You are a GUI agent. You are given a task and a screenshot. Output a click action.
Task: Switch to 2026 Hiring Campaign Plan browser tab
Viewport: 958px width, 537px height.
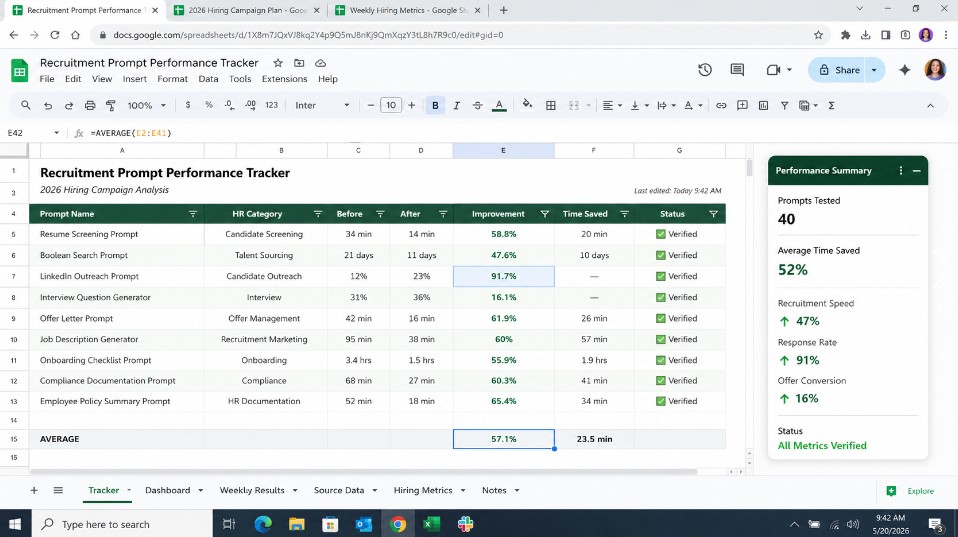pos(247,10)
